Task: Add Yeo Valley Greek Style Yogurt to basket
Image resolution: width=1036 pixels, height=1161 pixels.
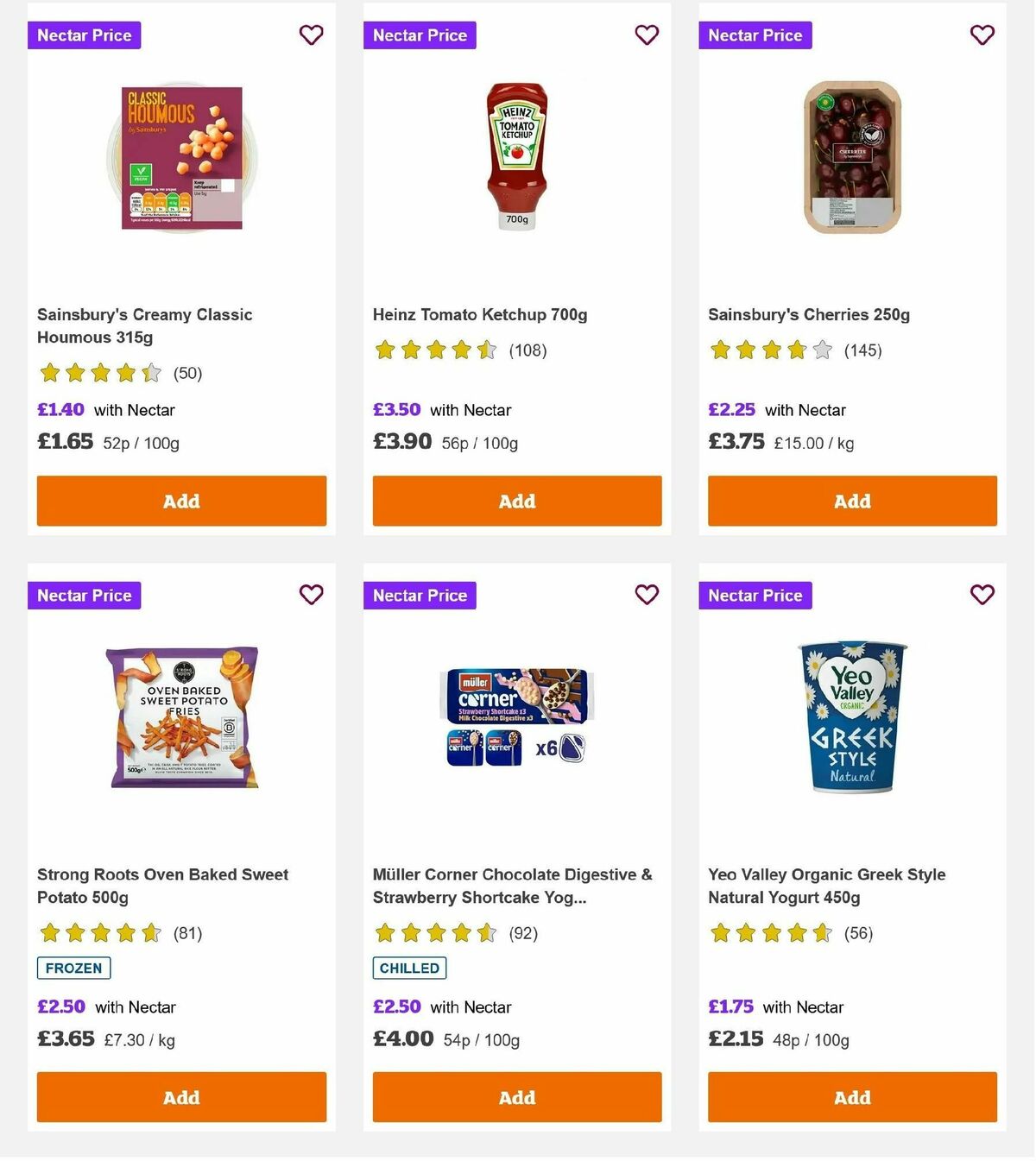Action: pos(852,1097)
